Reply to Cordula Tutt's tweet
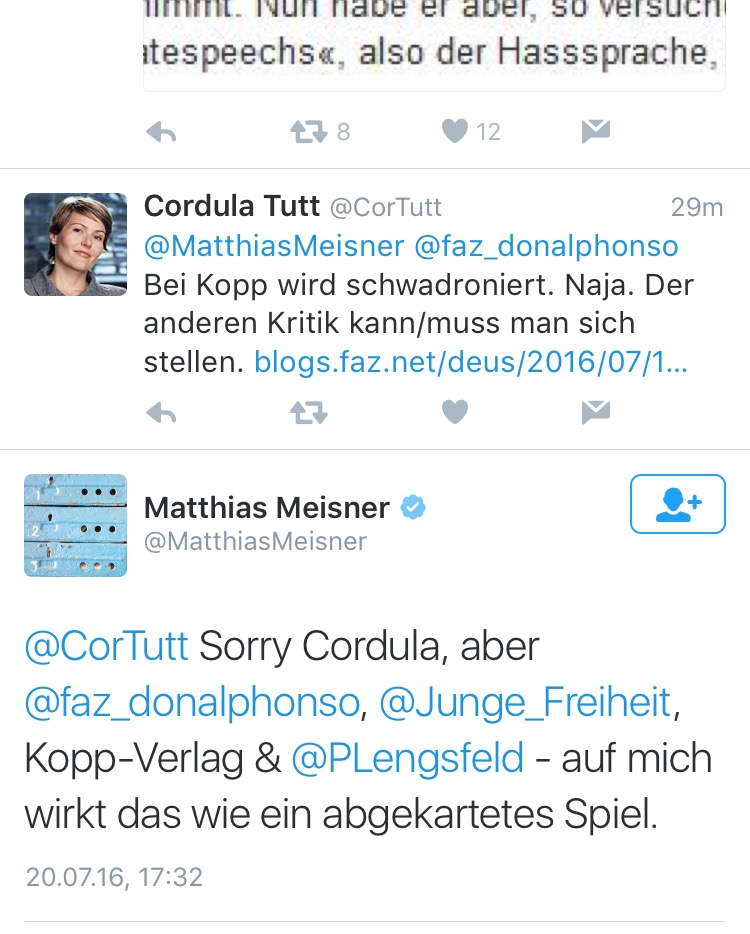750x934 pixels. (162, 412)
